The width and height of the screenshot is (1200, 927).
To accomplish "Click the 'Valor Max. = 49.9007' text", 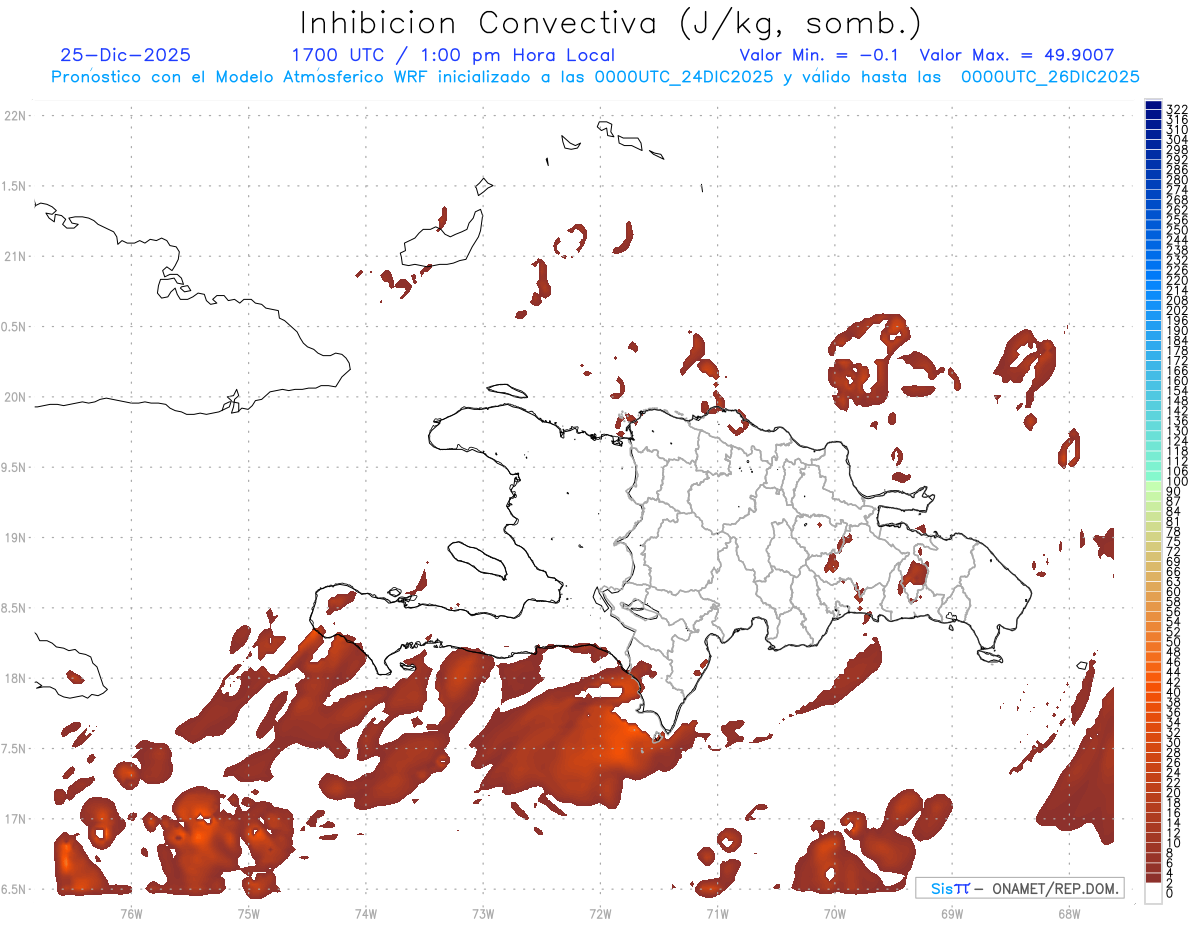I will click(1016, 55).
